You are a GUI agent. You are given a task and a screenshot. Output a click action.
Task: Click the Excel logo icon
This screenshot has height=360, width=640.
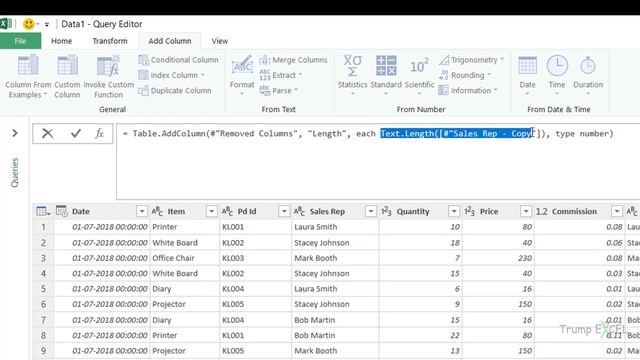coord(6,24)
